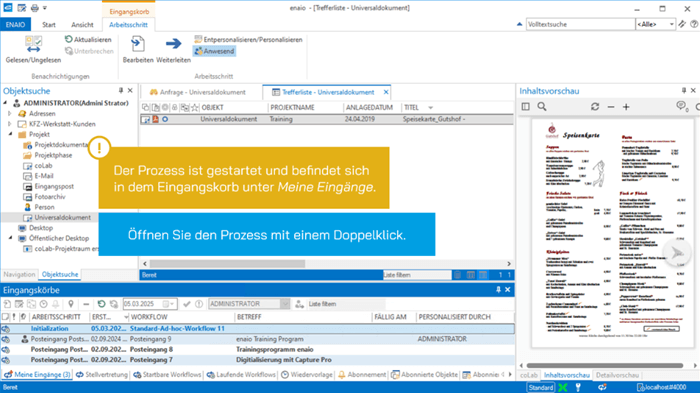The image size is (700, 393).
Task: Click Entpersonalisieren/Personalisieren in the ribbon
Action: pos(248,39)
